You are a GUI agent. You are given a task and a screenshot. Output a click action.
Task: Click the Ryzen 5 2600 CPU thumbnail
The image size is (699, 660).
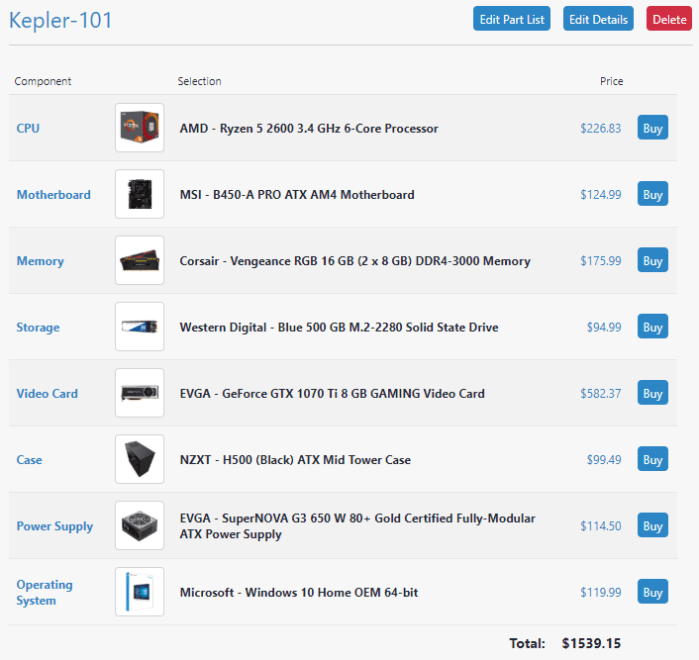139,128
